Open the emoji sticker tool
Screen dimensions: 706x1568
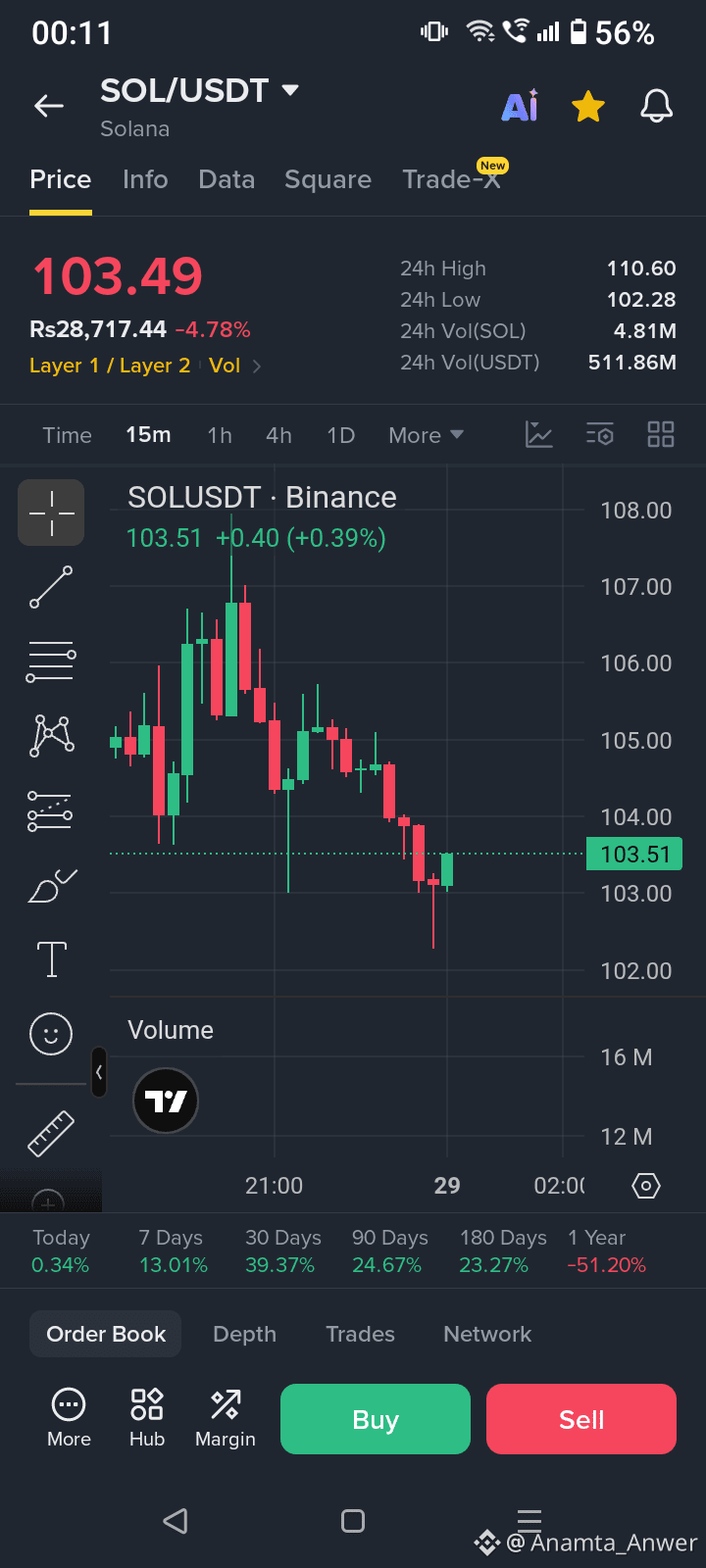(51, 1034)
